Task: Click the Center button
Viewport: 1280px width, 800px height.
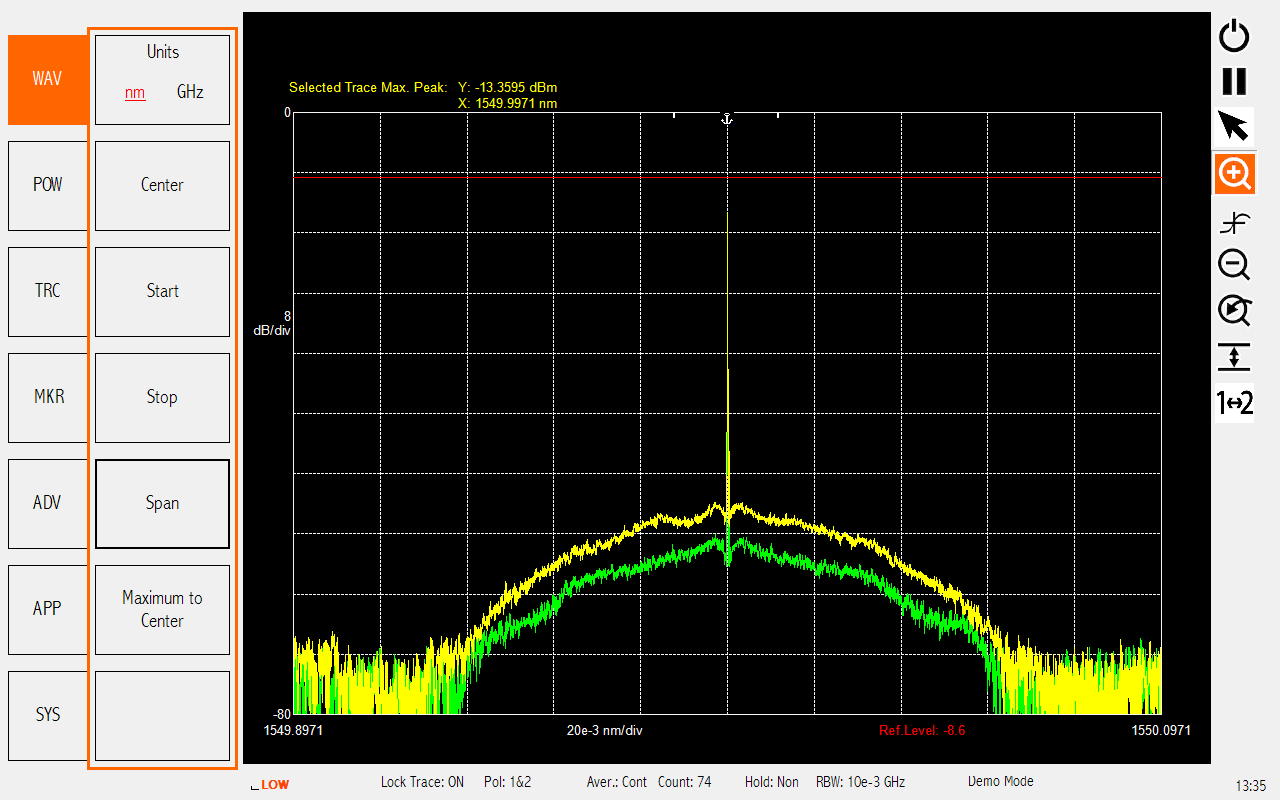Action: [162, 185]
